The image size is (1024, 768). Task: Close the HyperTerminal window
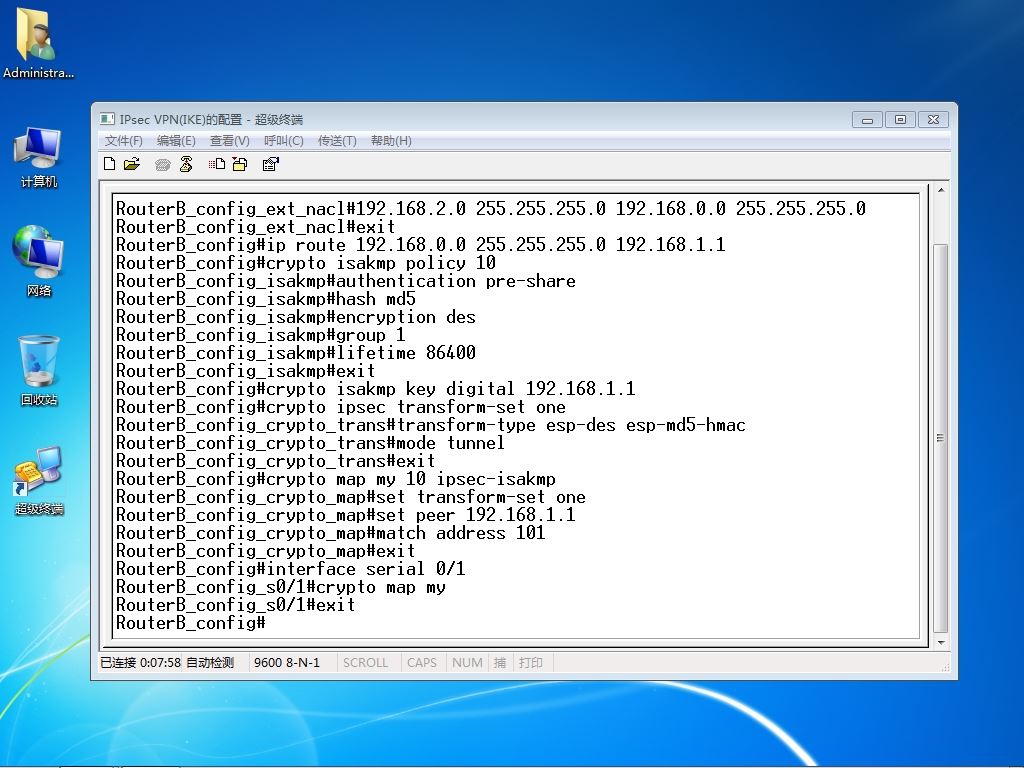click(933, 120)
